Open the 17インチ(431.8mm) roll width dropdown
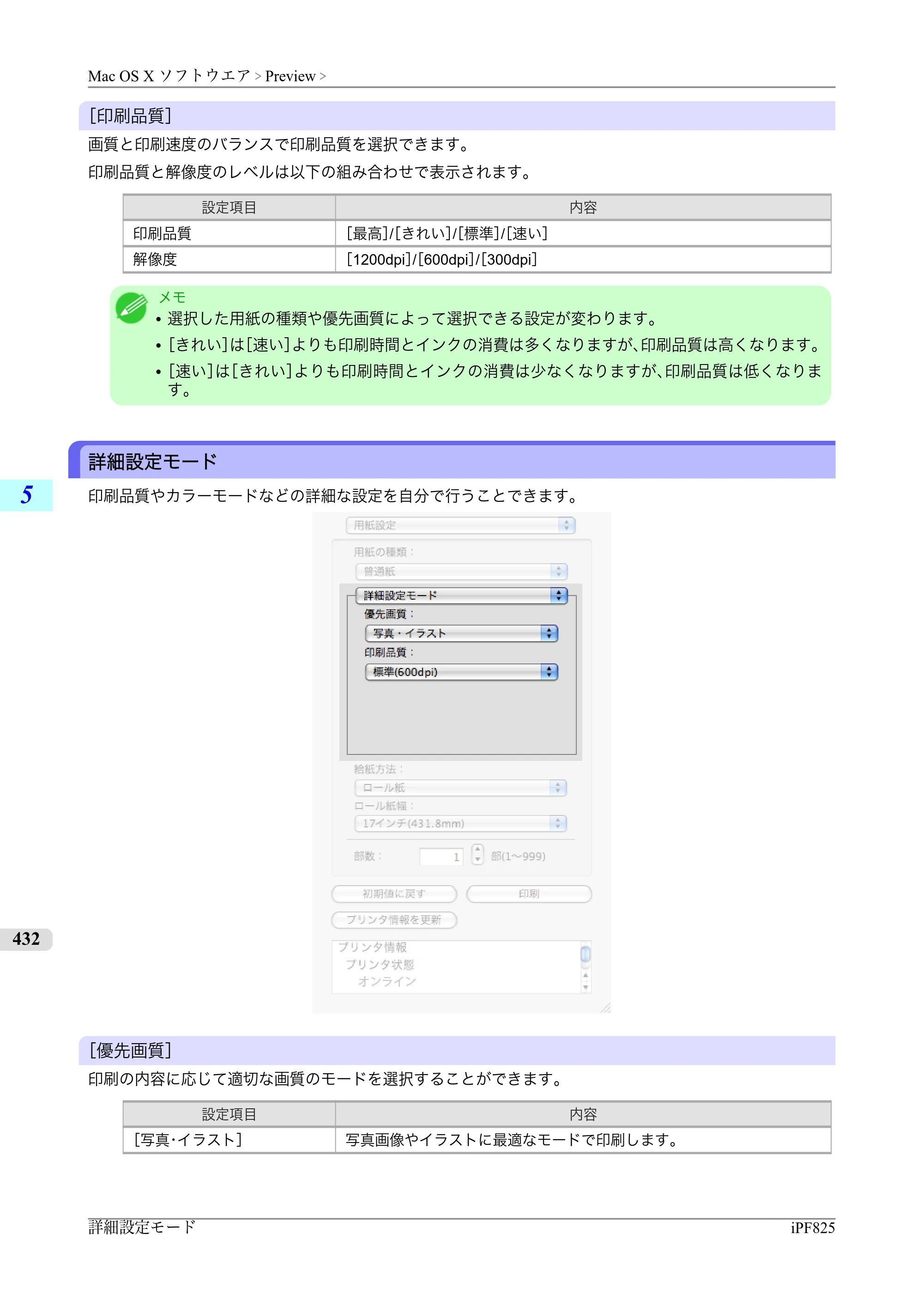 pyautogui.click(x=461, y=823)
